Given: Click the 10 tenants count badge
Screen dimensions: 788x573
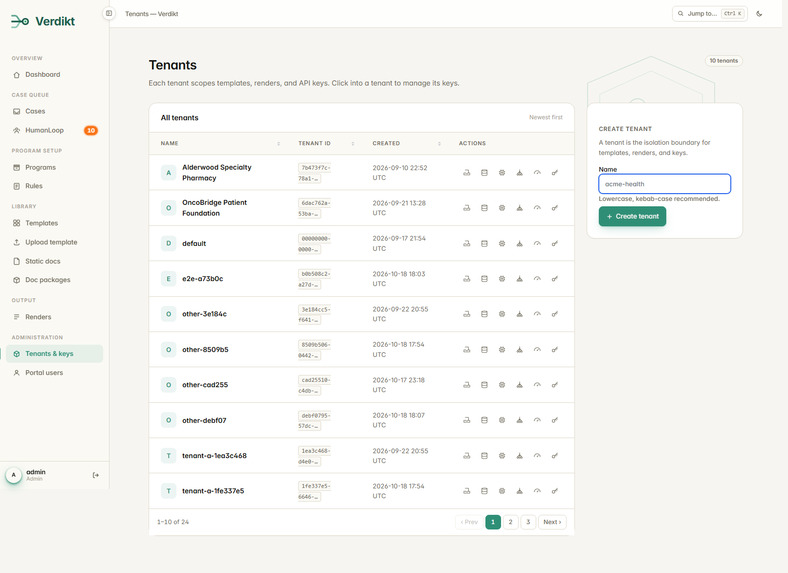Looking at the screenshot, I should [724, 61].
